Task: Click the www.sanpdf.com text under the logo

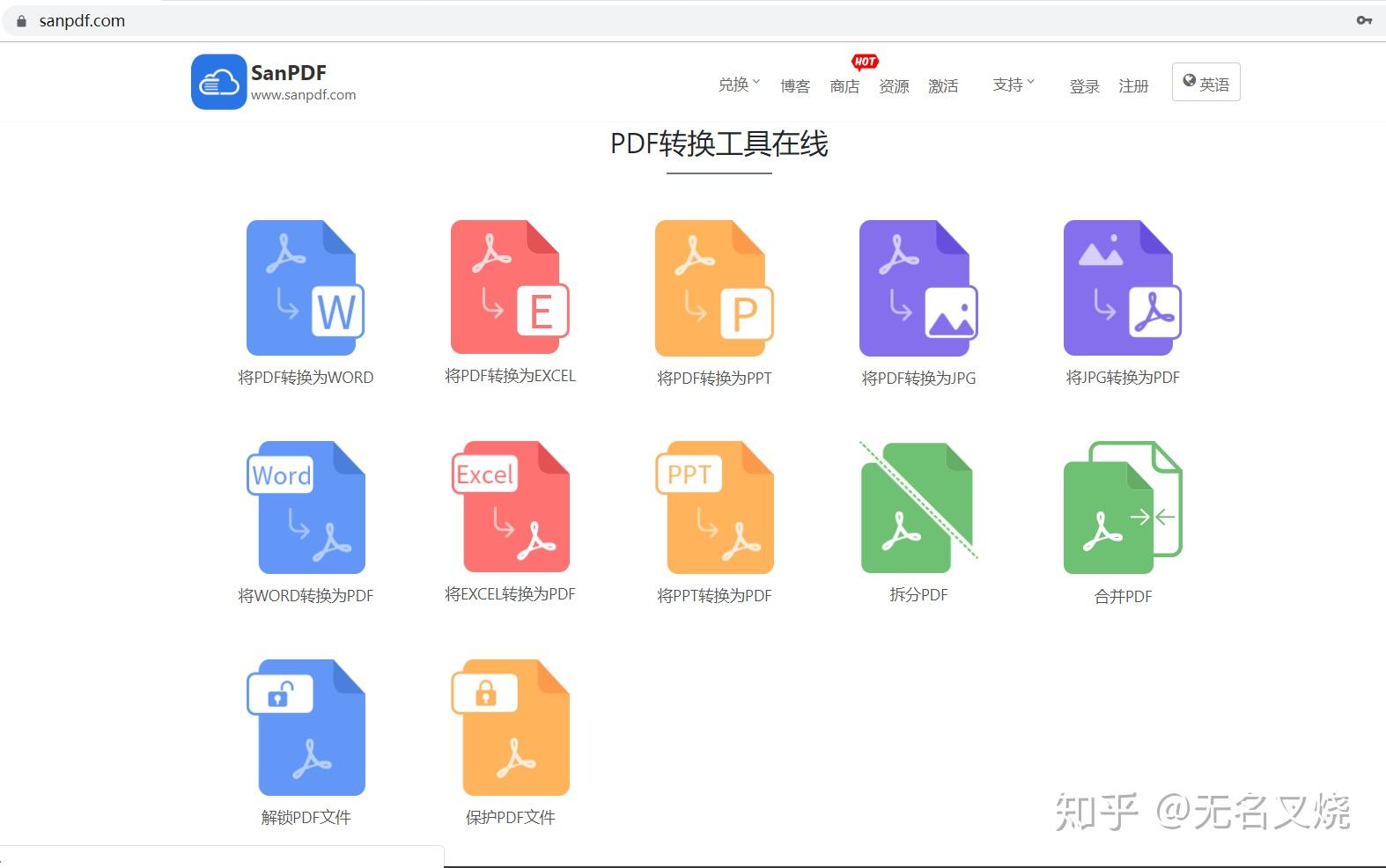Action: coord(304,95)
